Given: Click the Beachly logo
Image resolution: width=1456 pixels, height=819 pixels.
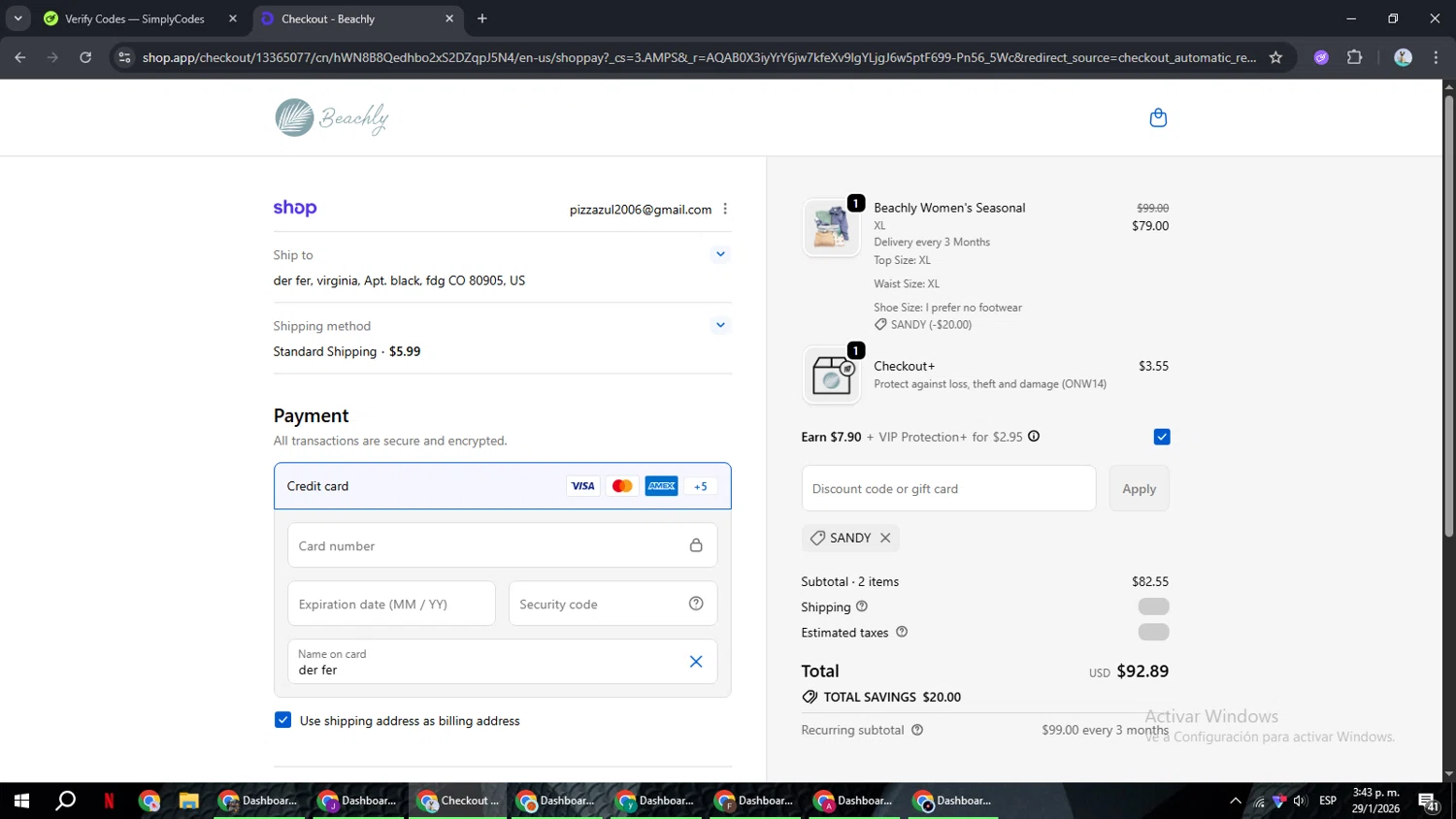Looking at the screenshot, I should (x=332, y=117).
